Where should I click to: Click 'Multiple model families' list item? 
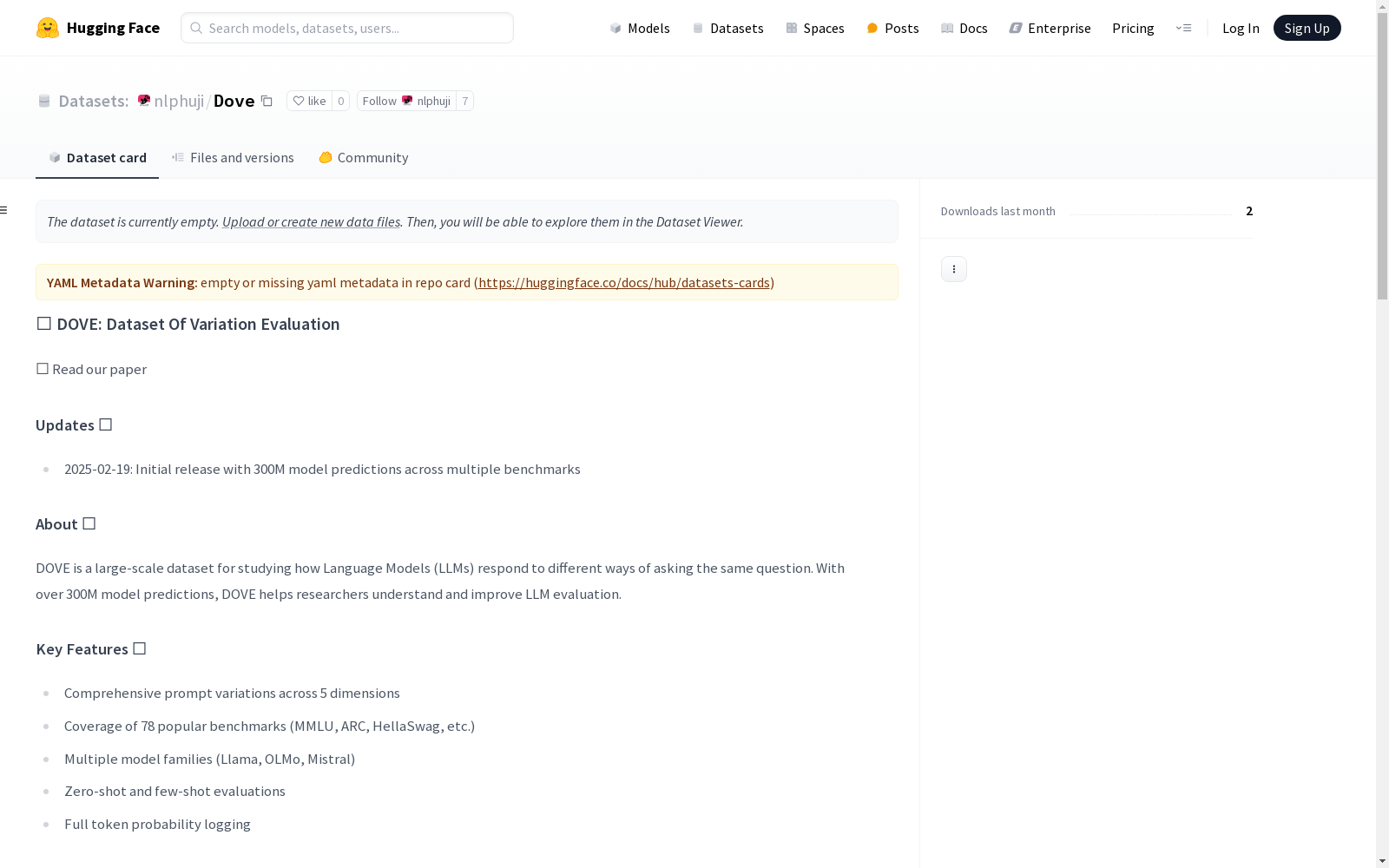click(x=209, y=759)
